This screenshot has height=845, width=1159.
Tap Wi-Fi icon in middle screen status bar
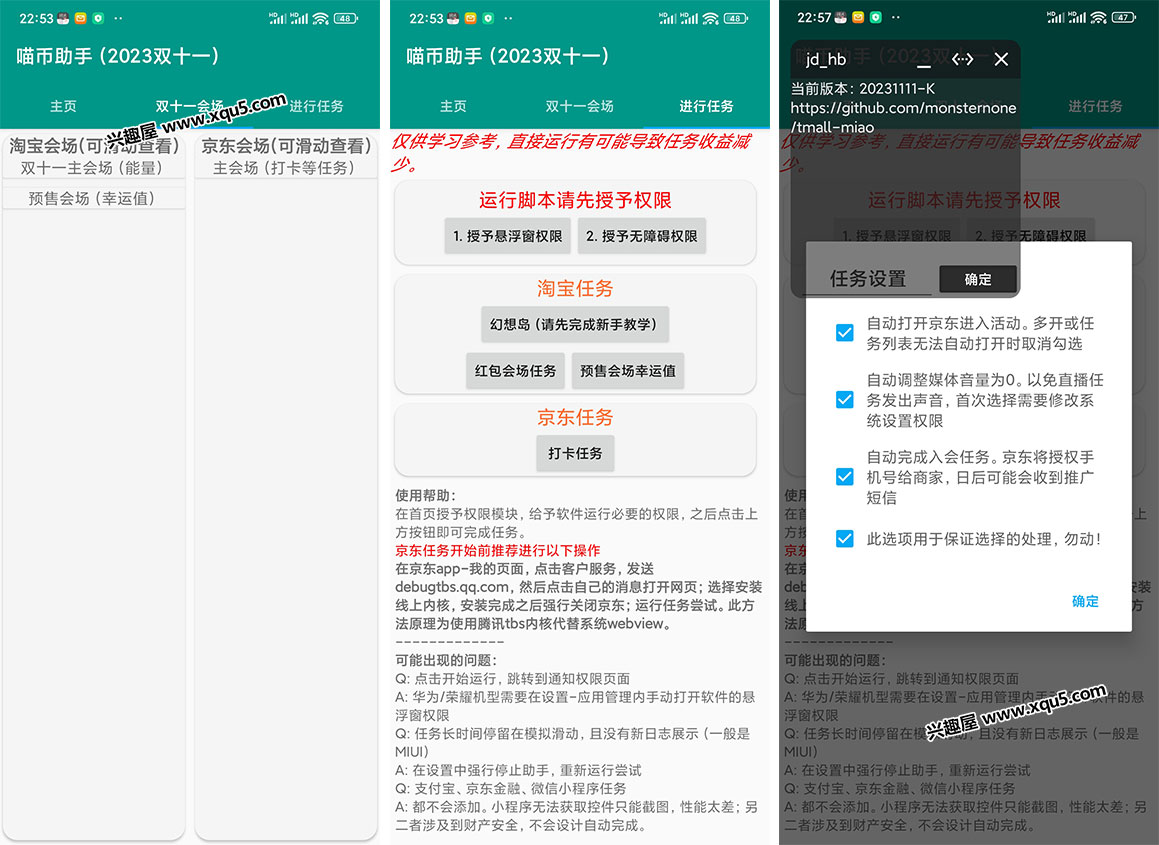710,18
